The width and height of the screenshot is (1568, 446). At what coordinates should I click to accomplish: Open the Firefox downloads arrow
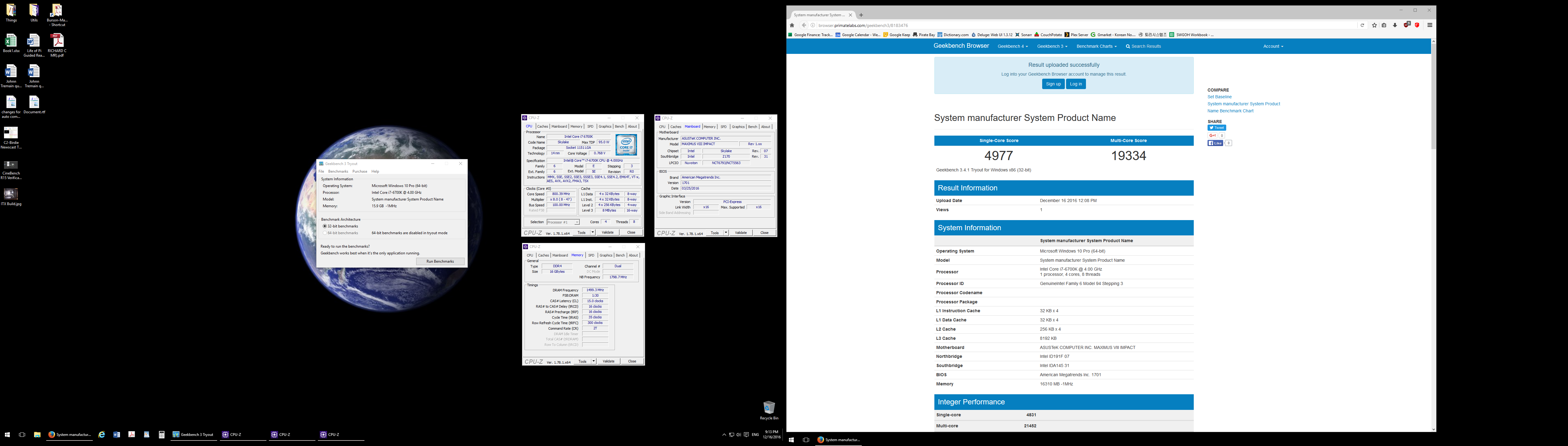coord(1395,25)
